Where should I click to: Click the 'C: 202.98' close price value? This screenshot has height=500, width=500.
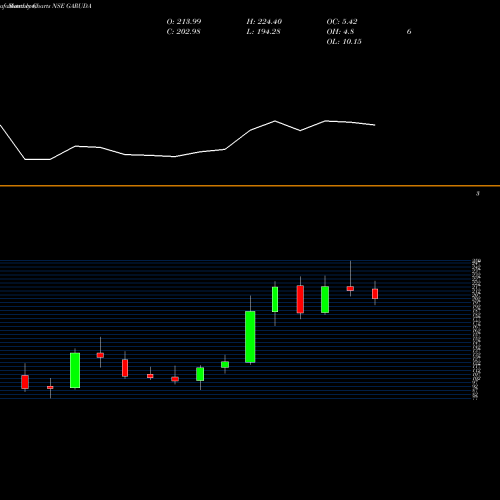pos(183,32)
